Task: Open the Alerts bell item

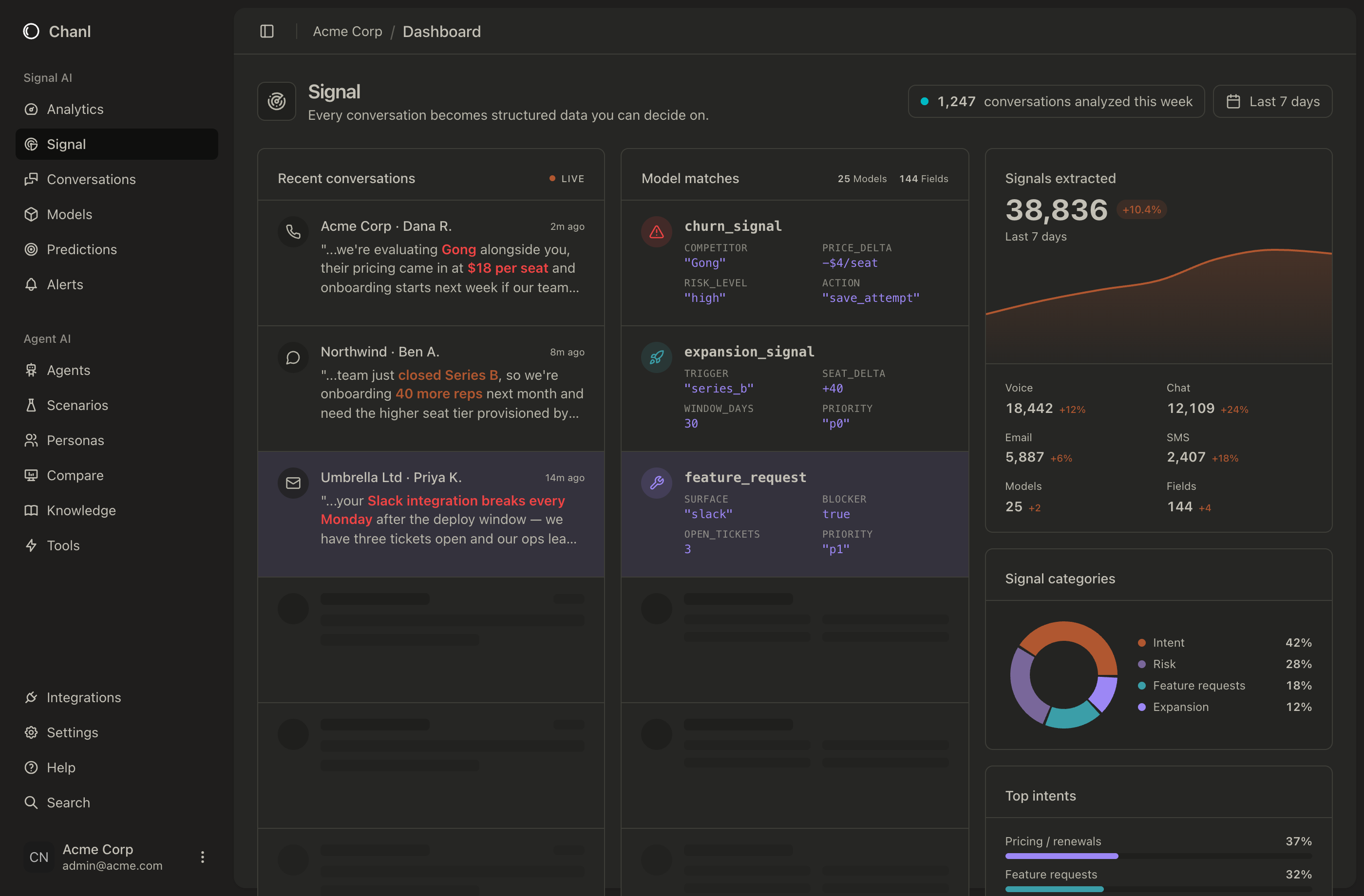Action: [64, 284]
